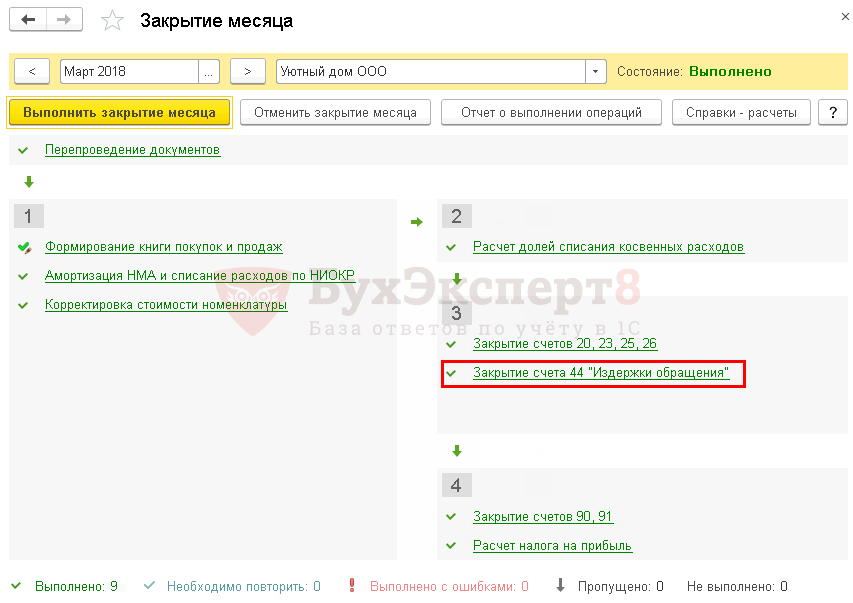Click the Состояние: Выполнено status label
The width and height of the screenshot is (853, 603).
(x=694, y=71)
